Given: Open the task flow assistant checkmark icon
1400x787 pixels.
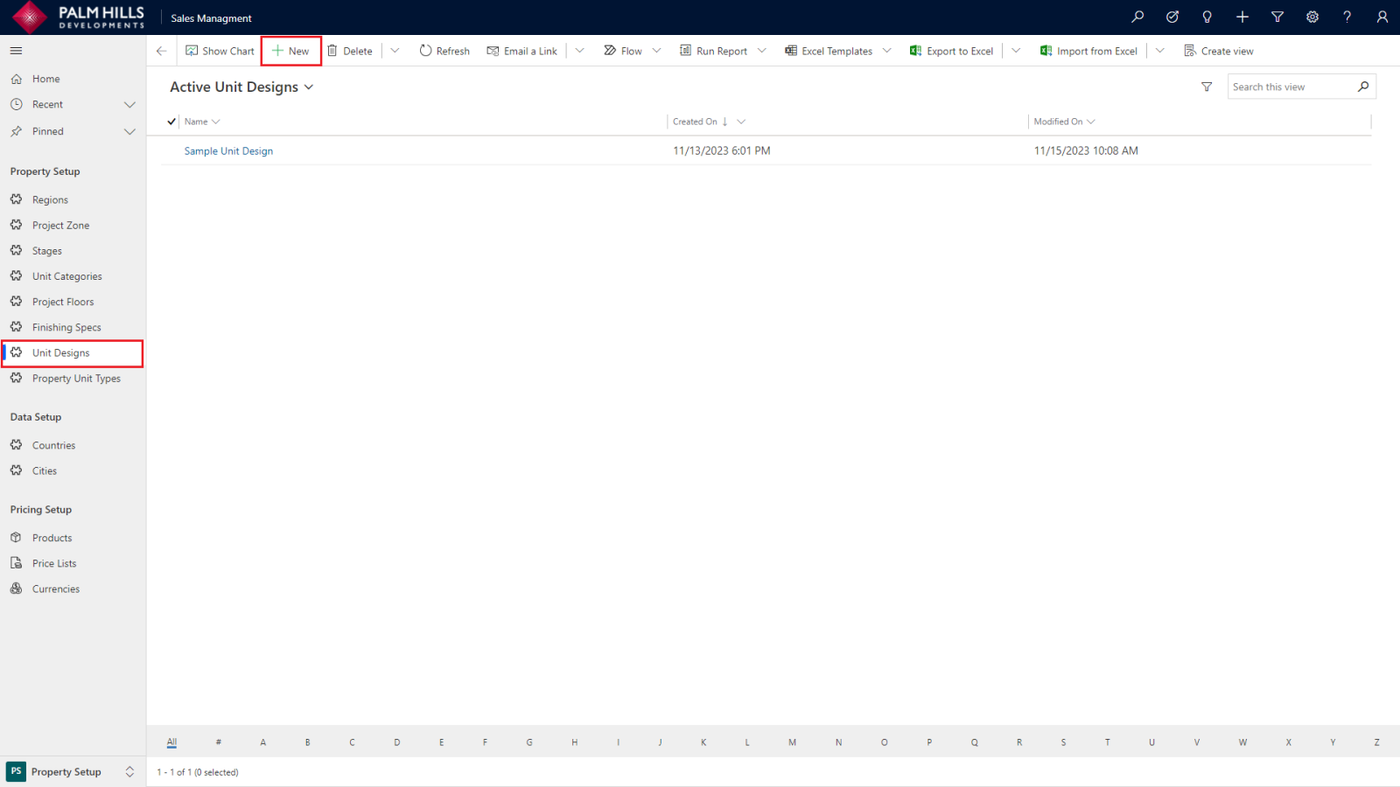Looking at the screenshot, I should click(x=1172, y=17).
